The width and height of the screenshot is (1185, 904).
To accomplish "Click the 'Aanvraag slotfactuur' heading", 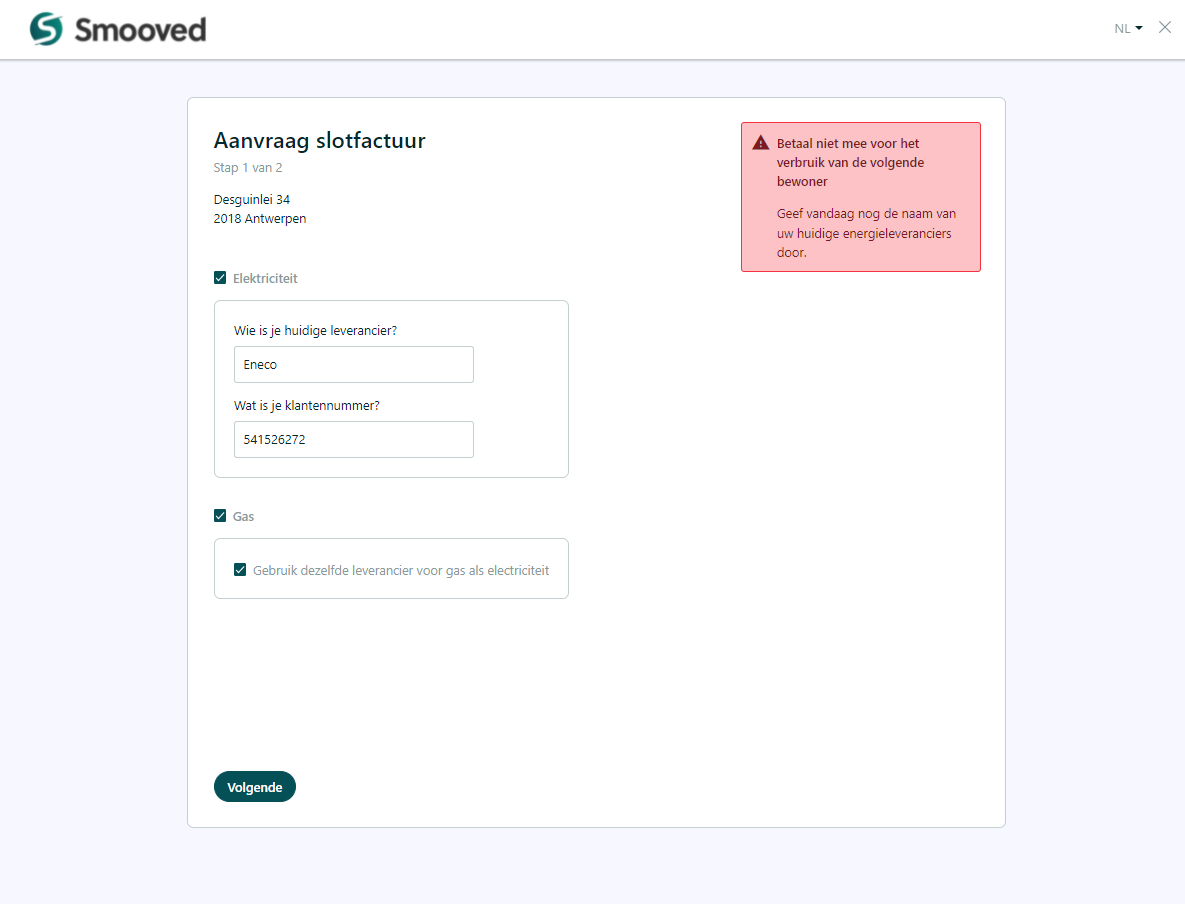I will point(320,141).
